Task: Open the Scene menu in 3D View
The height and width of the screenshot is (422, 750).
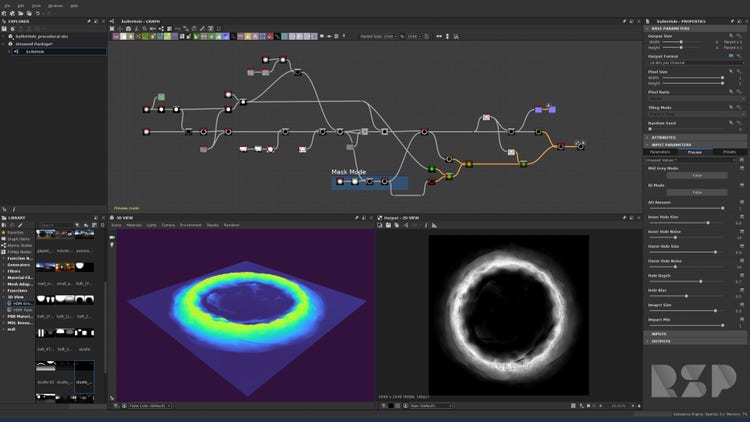Action: click(x=116, y=225)
